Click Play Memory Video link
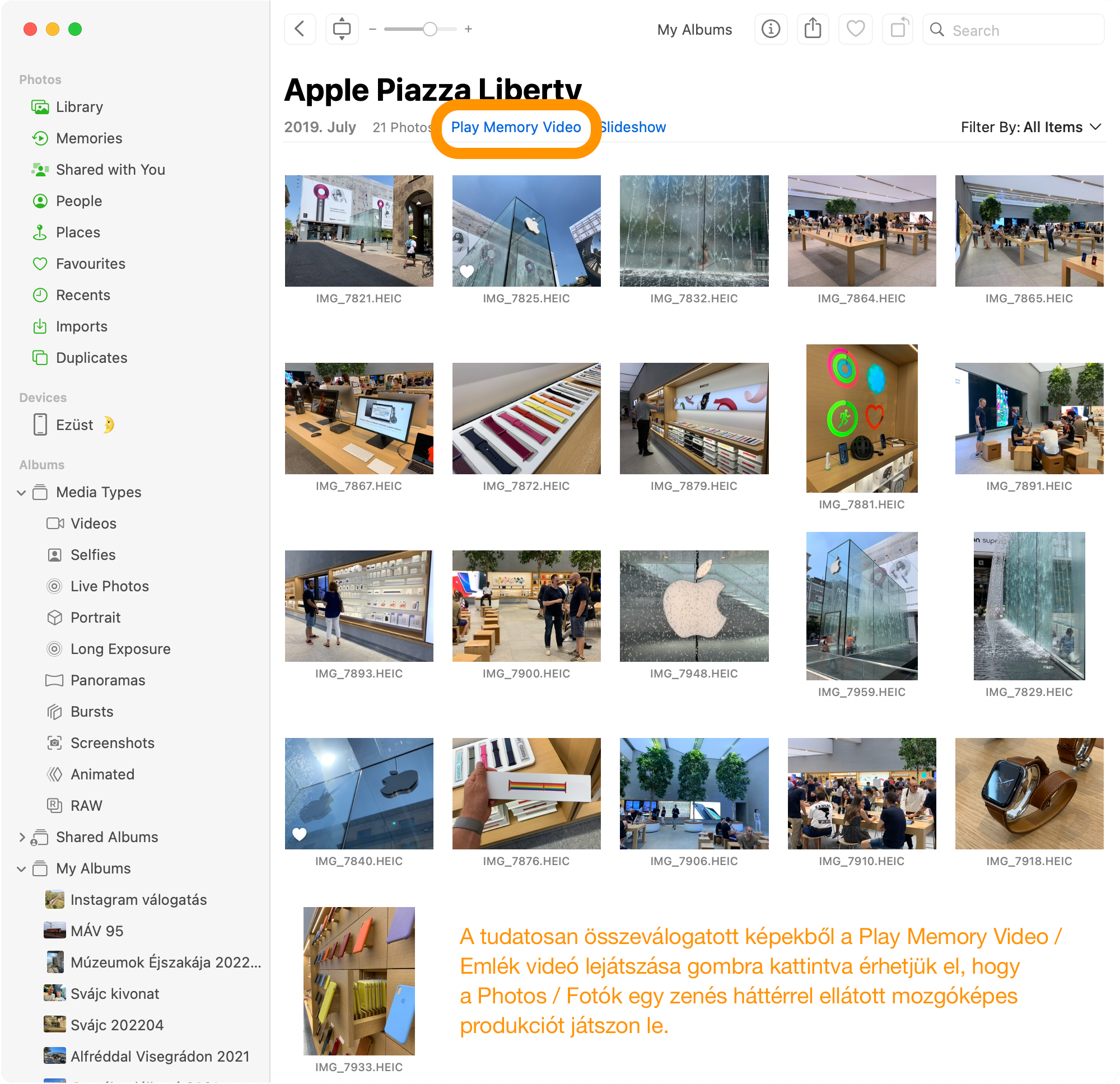Viewport: 1120px width, 1084px height. click(x=516, y=128)
